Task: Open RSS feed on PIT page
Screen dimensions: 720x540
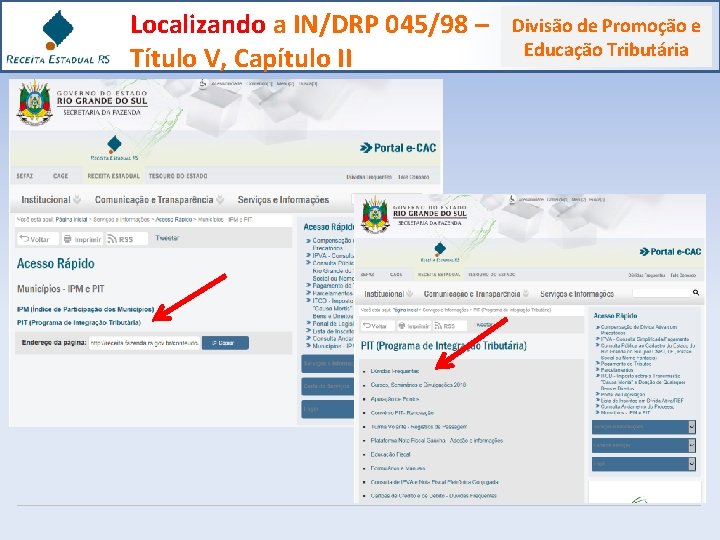Action: [x=450, y=326]
